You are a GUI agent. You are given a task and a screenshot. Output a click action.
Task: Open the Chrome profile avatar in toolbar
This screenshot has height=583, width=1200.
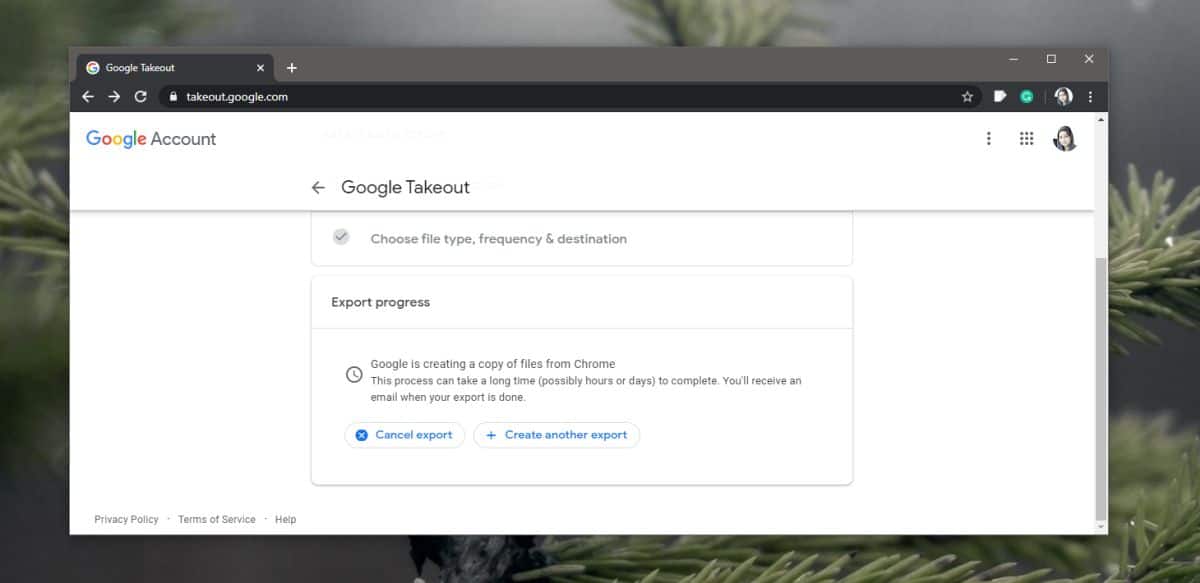pos(1063,97)
